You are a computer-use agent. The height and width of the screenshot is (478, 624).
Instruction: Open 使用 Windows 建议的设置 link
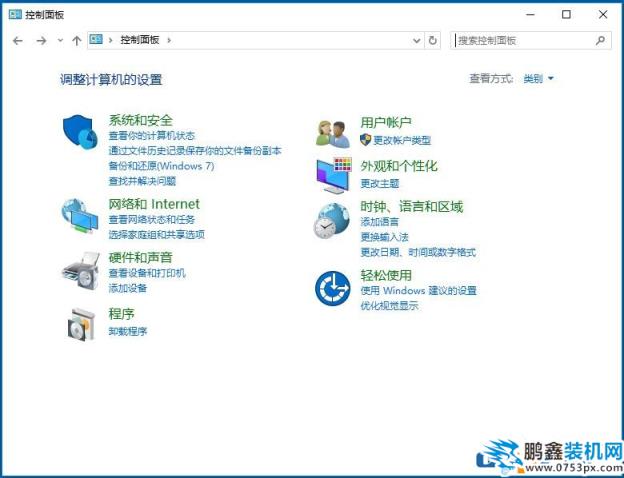pyautogui.click(x=418, y=291)
